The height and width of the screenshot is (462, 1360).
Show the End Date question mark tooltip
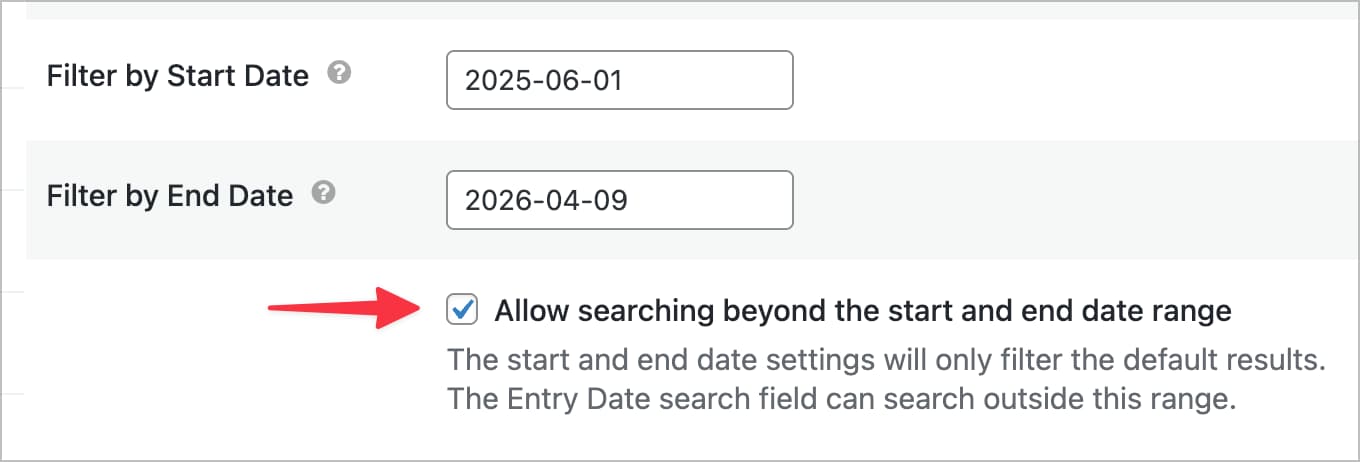pos(323,194)
